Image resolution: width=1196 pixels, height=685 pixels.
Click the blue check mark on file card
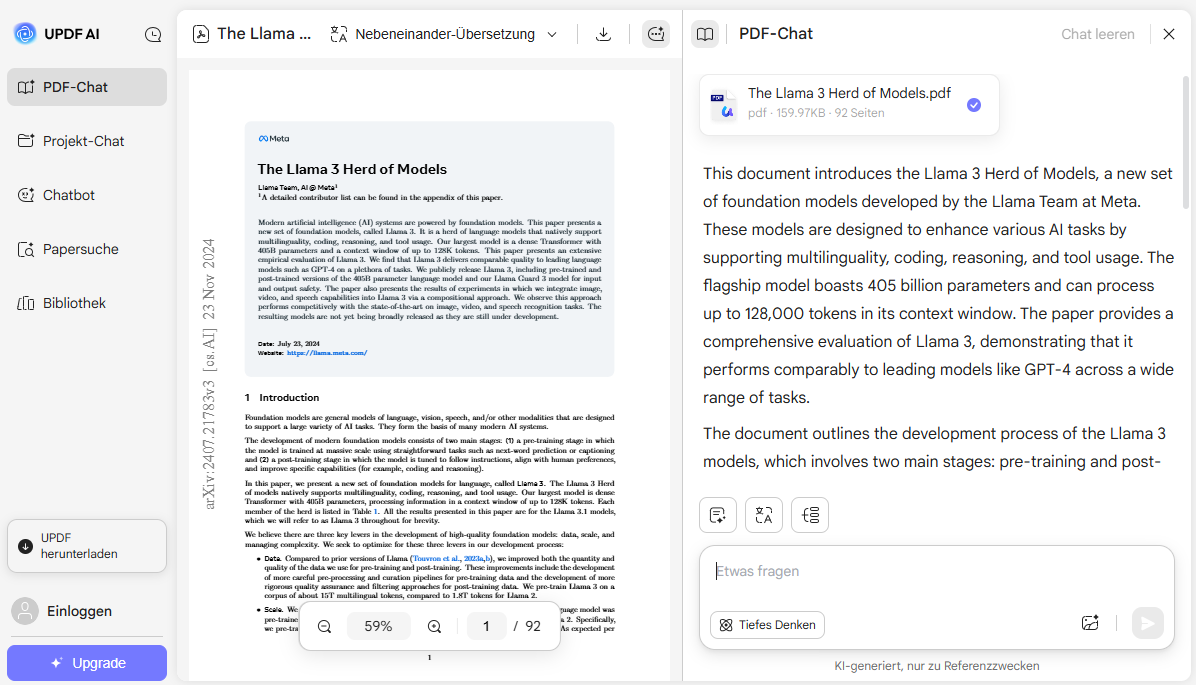click(974, 105)
